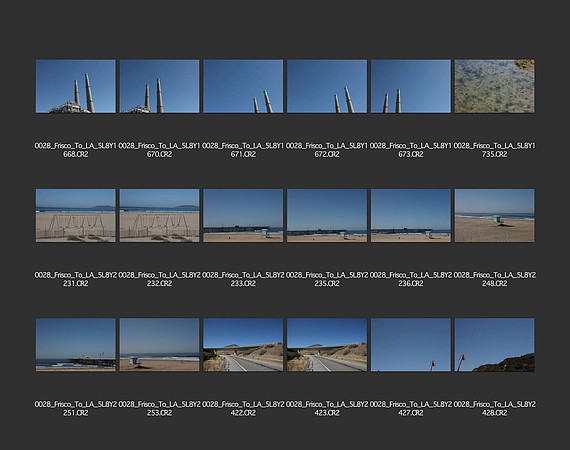Click the filename label ending 423.CR2
This screenshot has width=570, height=450.
click(327, 409)
